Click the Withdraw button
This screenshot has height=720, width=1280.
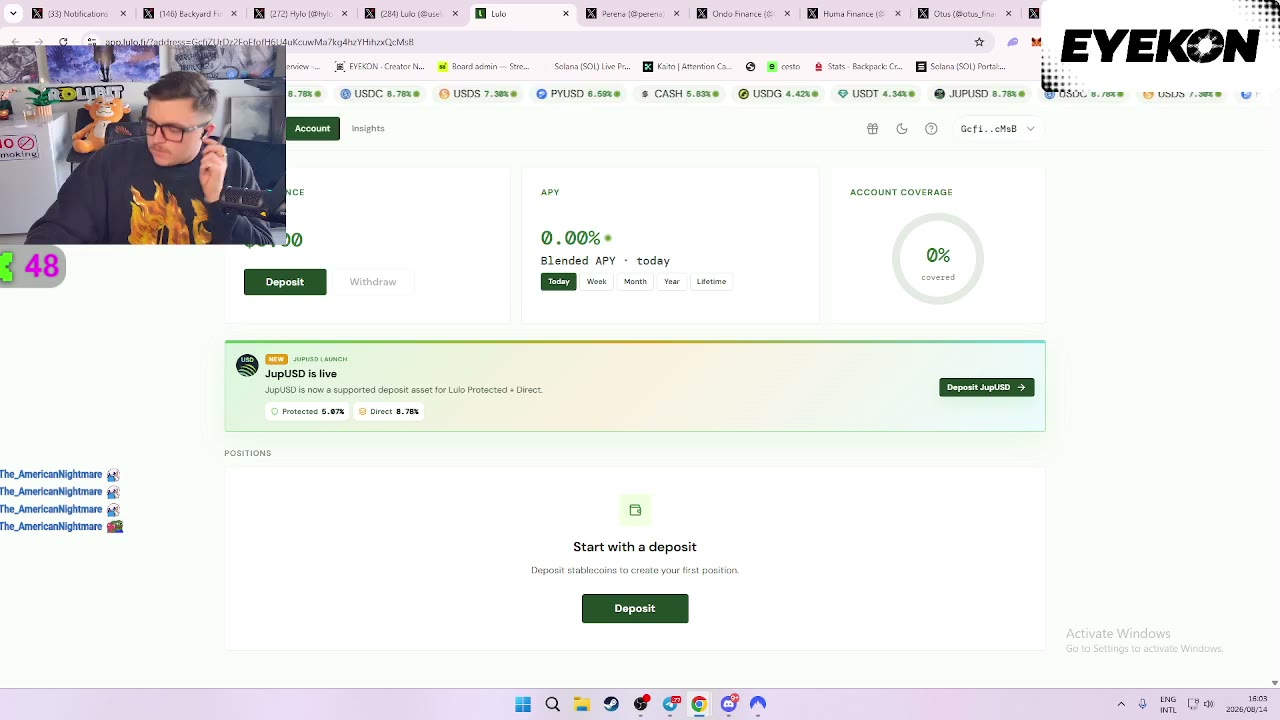click(x=373, y=282)
